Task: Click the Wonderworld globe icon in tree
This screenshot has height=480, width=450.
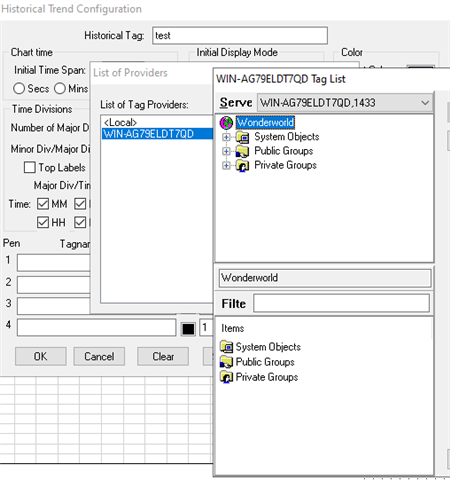Action: [x=226, y=123]
